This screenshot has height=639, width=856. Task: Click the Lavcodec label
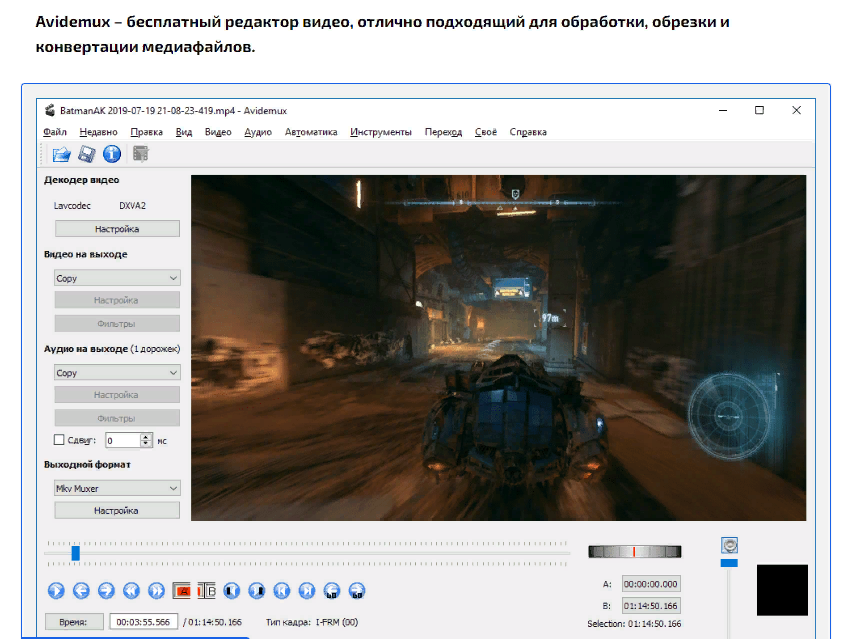pos(72,206)
